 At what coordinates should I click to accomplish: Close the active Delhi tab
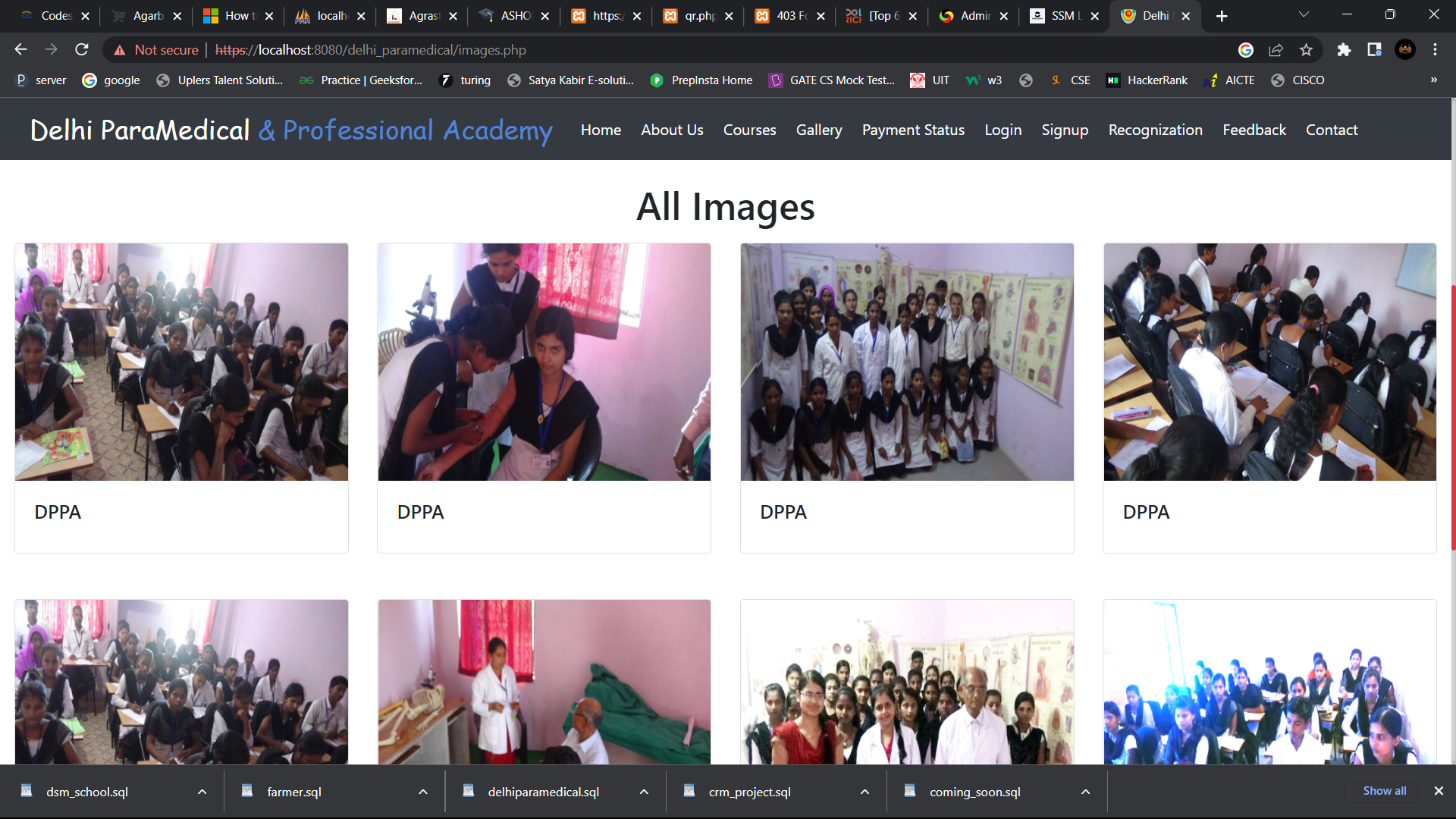pyautogui.click(x=1185, y=16)
